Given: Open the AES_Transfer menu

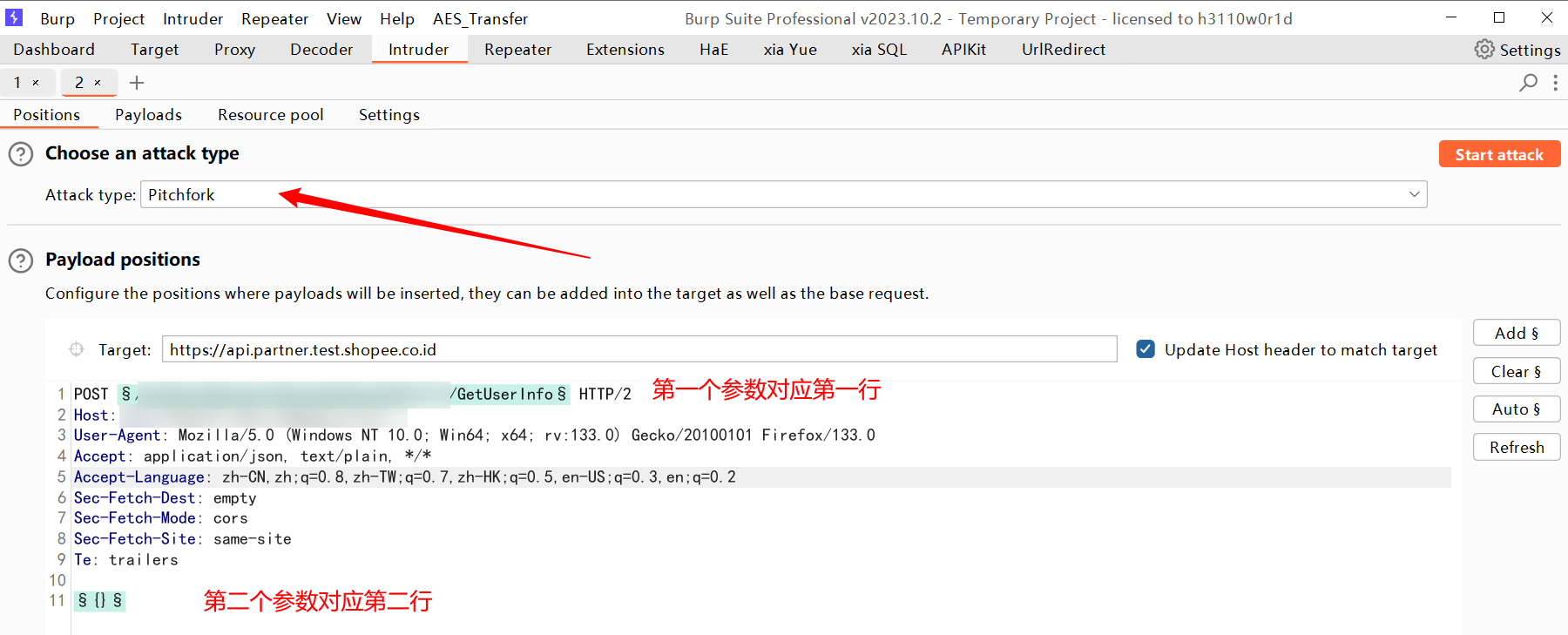Looking at the screenshot, I should coord(480,18).
